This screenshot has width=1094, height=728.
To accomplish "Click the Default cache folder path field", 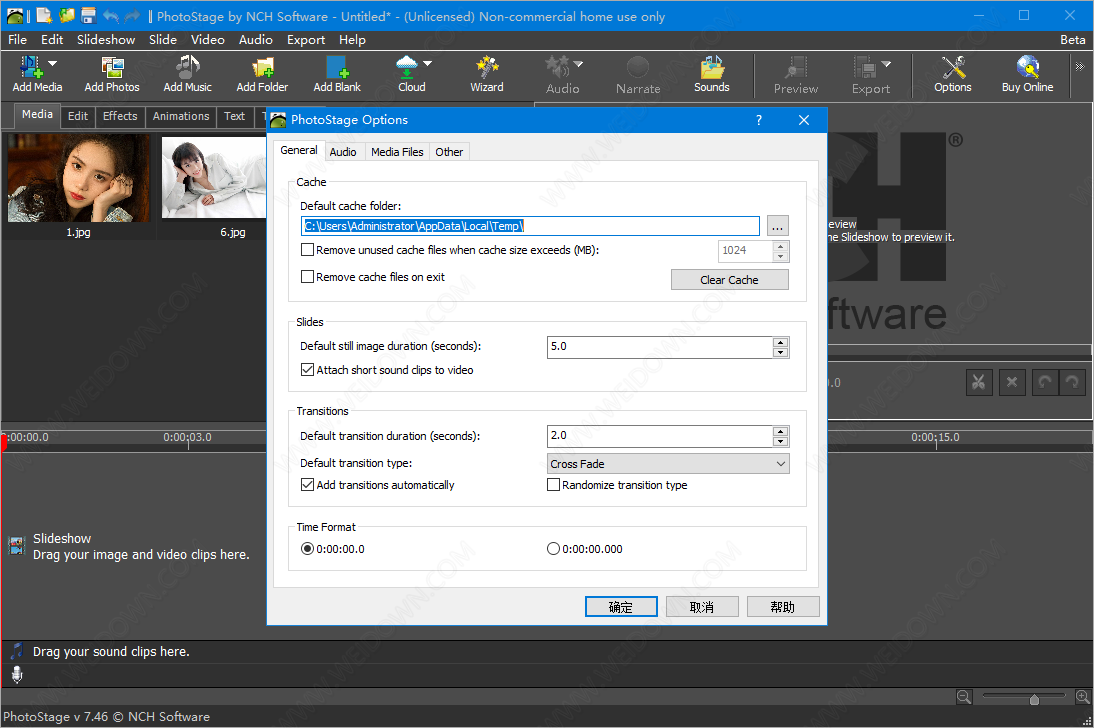I will coord(530,225).
